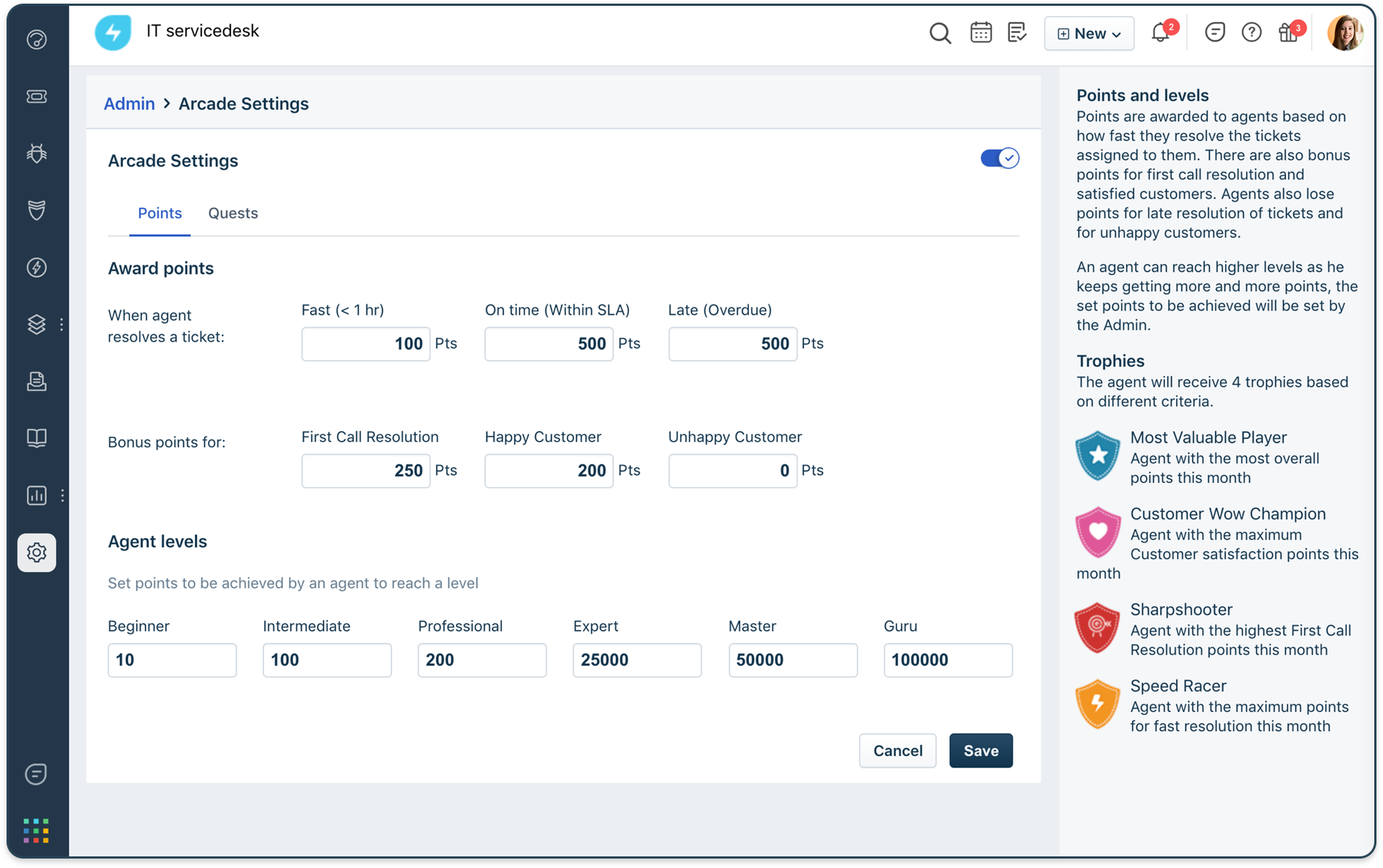Screen dimensions: 1383x868
Task: Open the Dashboard icon in the sidebar
Action: (36, 40)
